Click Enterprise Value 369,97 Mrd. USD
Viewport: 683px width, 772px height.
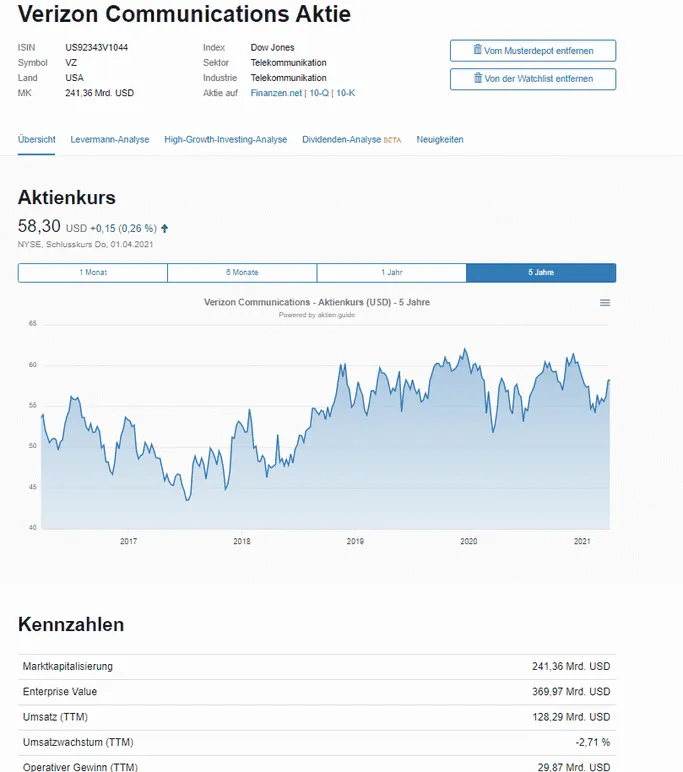[571, 692]
